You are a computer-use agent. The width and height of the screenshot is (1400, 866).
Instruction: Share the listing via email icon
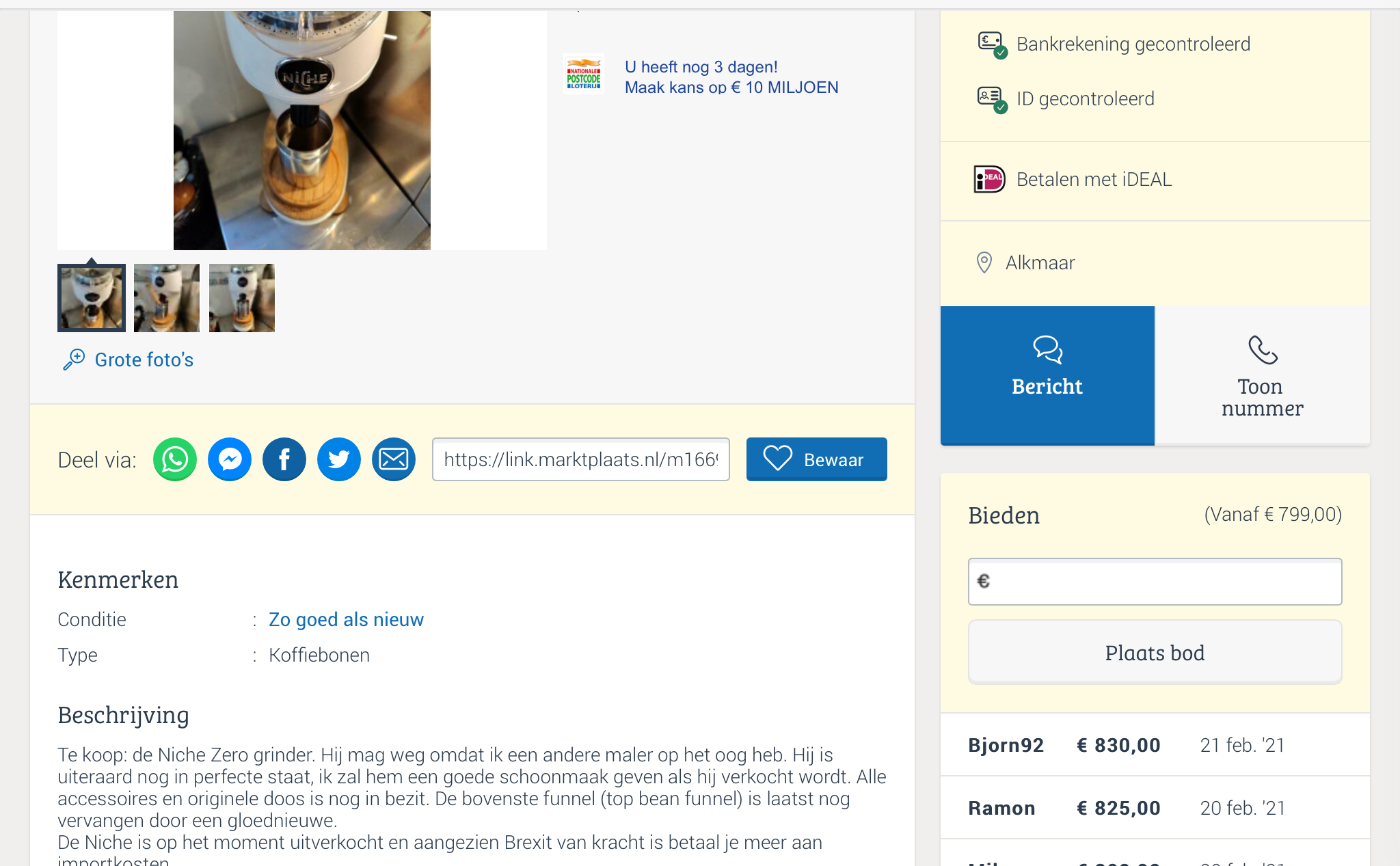click(394, 459)
